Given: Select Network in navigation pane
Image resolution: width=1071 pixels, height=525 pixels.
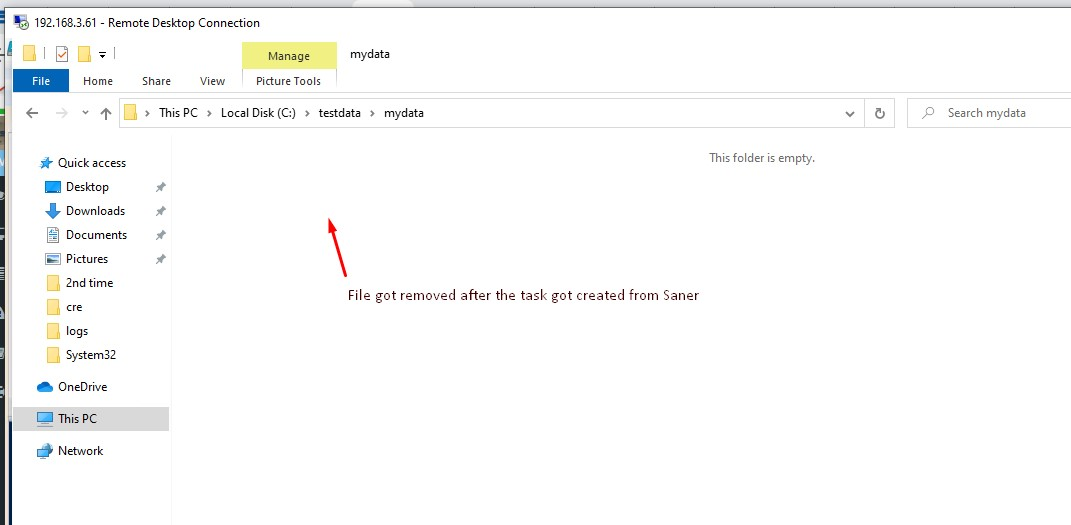Looking at the screenshot, I should (80, 451).
